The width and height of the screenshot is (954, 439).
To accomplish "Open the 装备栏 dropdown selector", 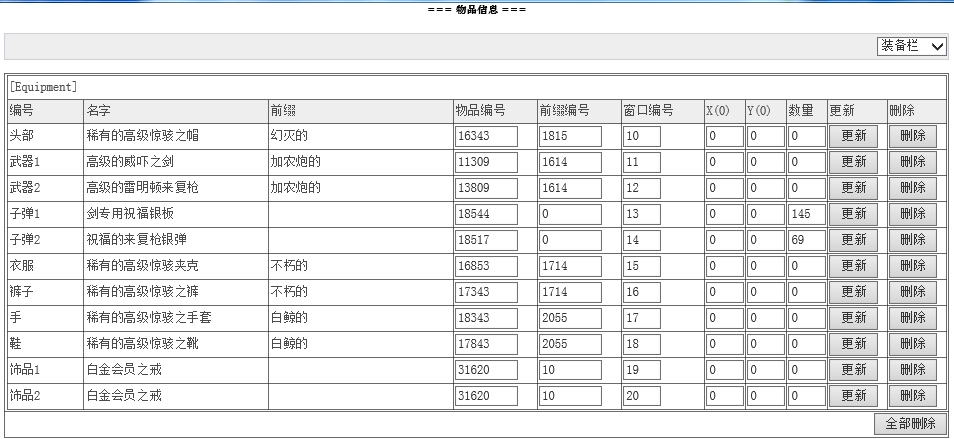I will (x=911, y=46).
